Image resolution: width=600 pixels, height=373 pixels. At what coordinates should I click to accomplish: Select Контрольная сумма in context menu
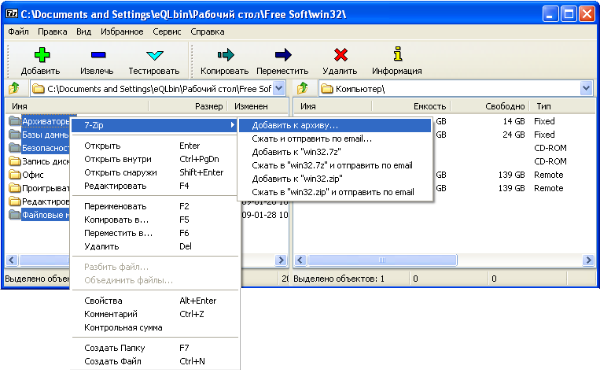155,327
